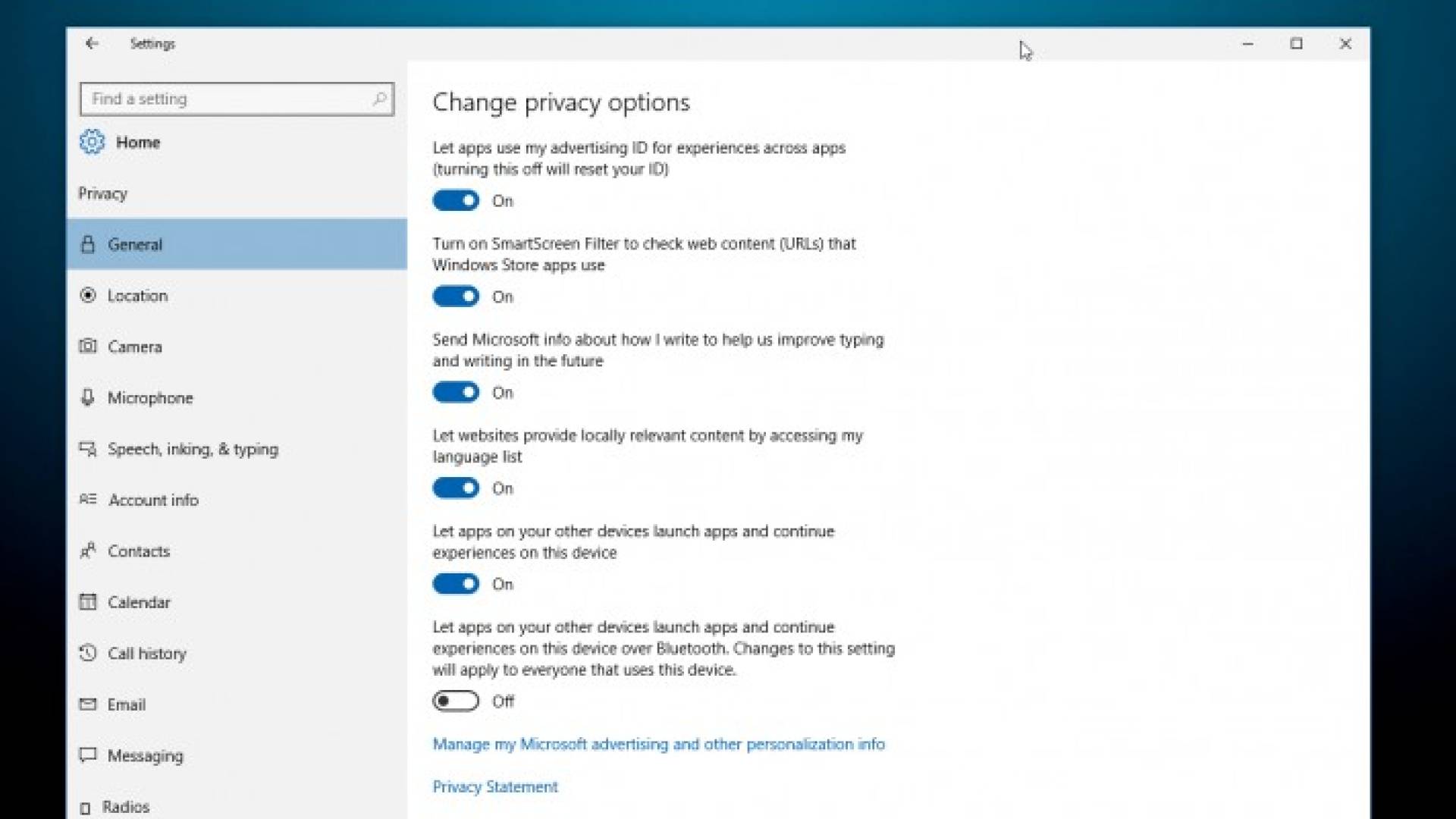
Task: Click the Email envelope icon
Action: pos(88,704)
